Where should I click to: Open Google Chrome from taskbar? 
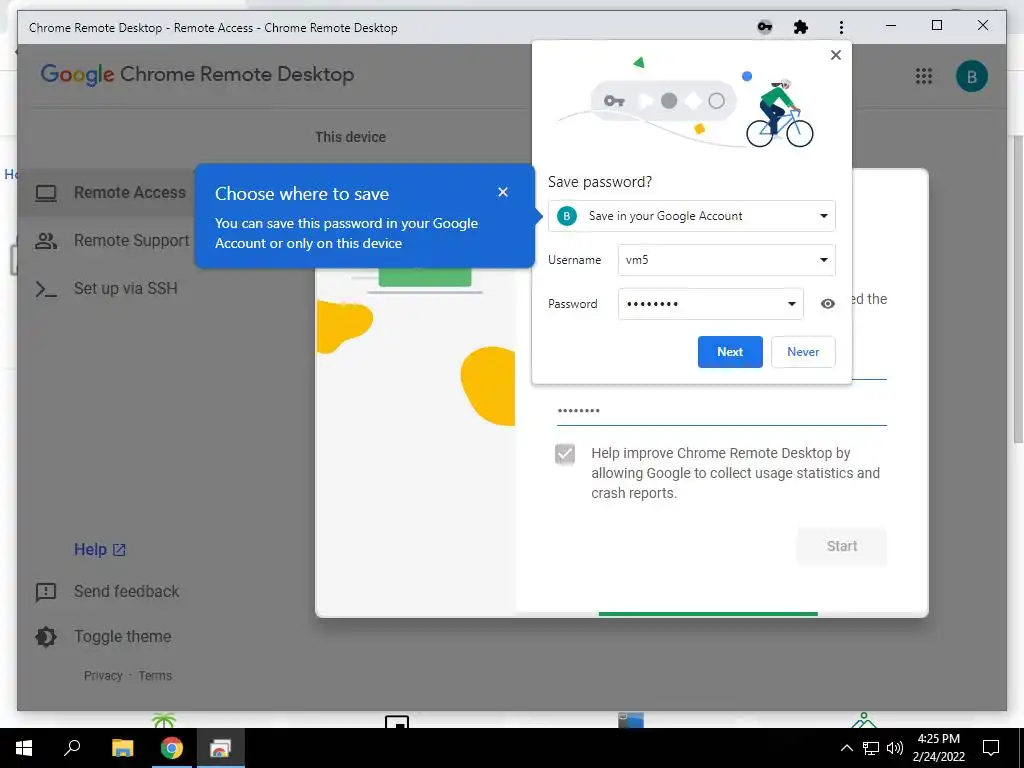click(x=172, y=748)
